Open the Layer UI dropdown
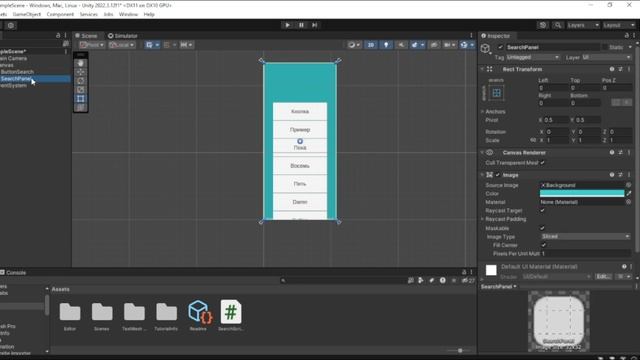The image size is (640, 360). coord(606,58)
